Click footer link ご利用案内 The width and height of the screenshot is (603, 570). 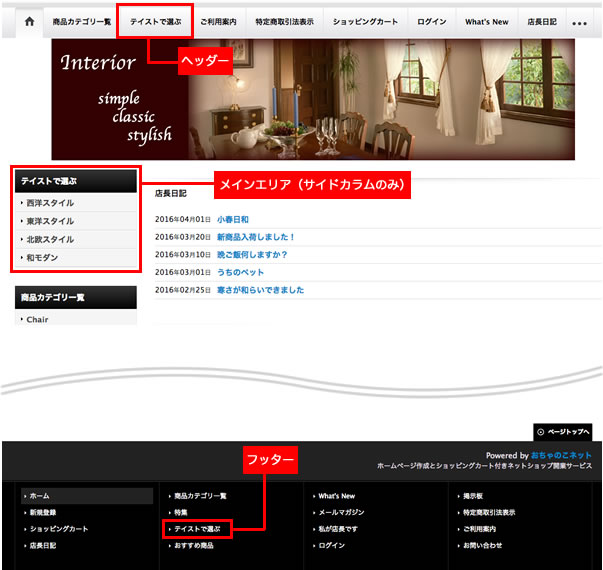click(480, 529)
